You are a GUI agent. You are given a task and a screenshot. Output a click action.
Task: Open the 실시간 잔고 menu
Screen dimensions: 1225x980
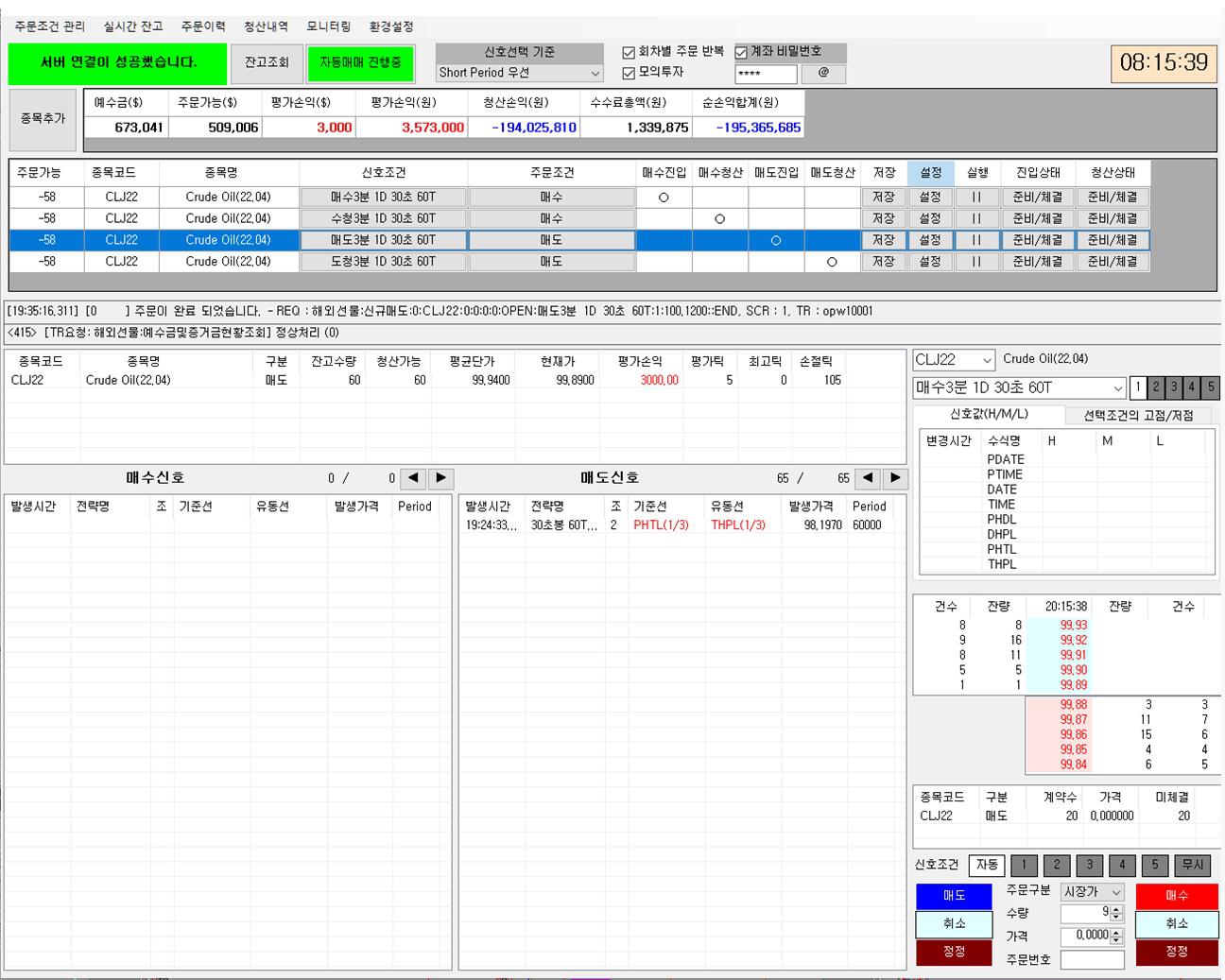click(133, 26)
